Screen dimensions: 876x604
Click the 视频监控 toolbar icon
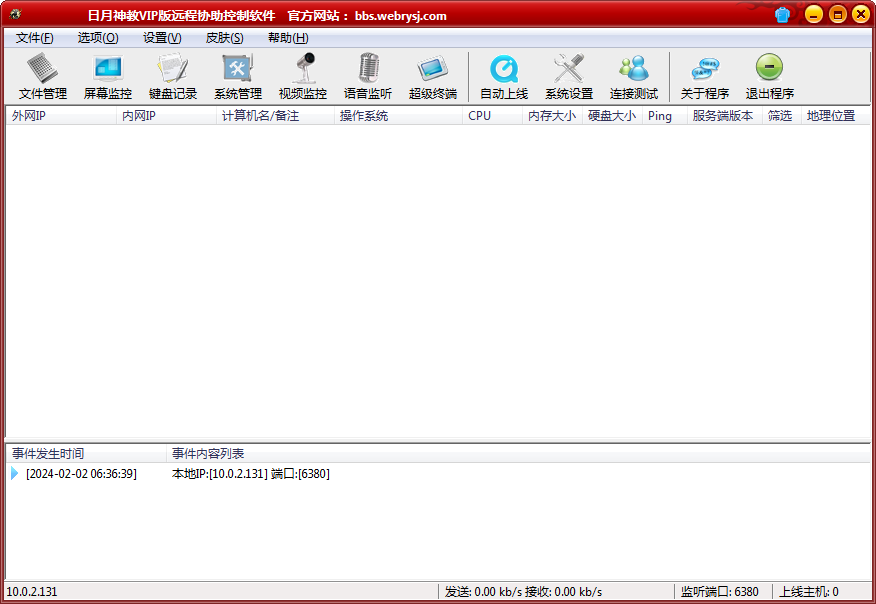(x=302, y=77)
